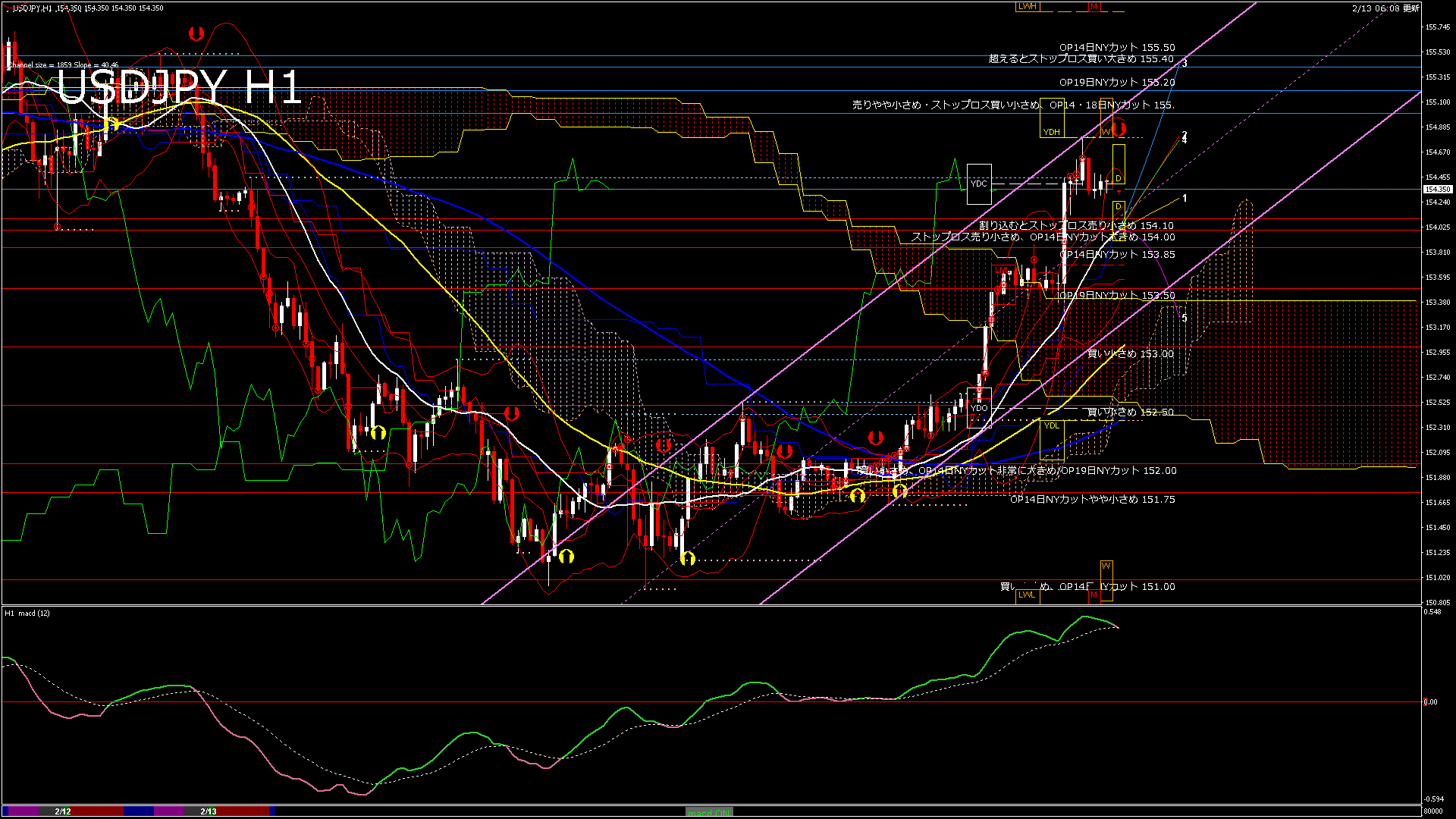Click the 2/13 date marker

[209, 811]
